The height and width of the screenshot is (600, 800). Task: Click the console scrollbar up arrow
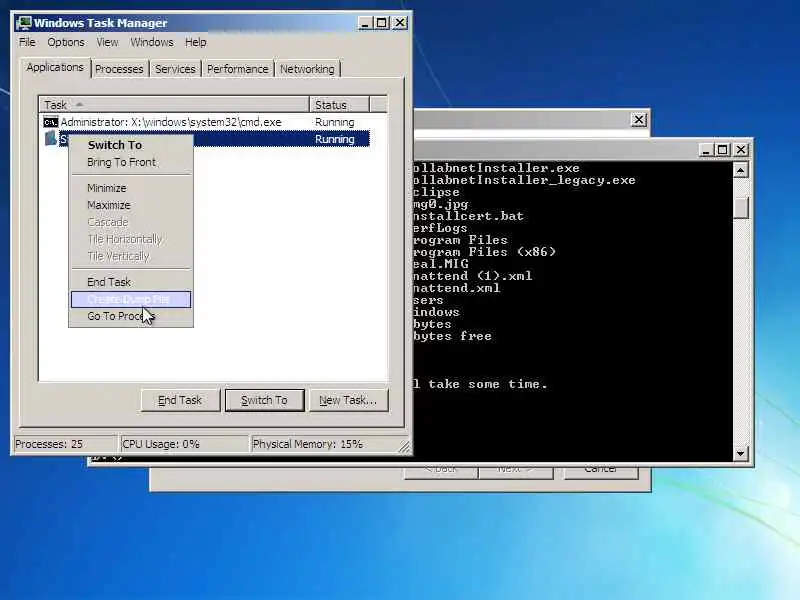click(741, 170)
